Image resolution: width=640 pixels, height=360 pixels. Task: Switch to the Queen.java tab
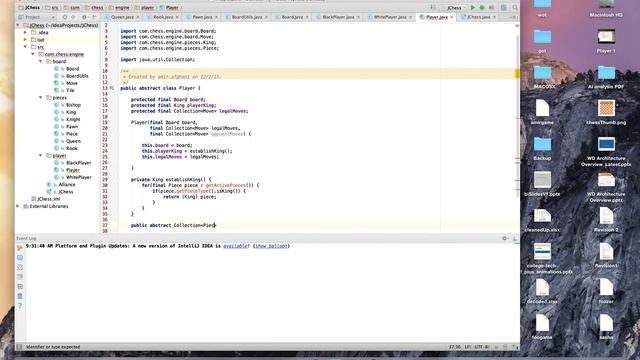click(122, 17)
